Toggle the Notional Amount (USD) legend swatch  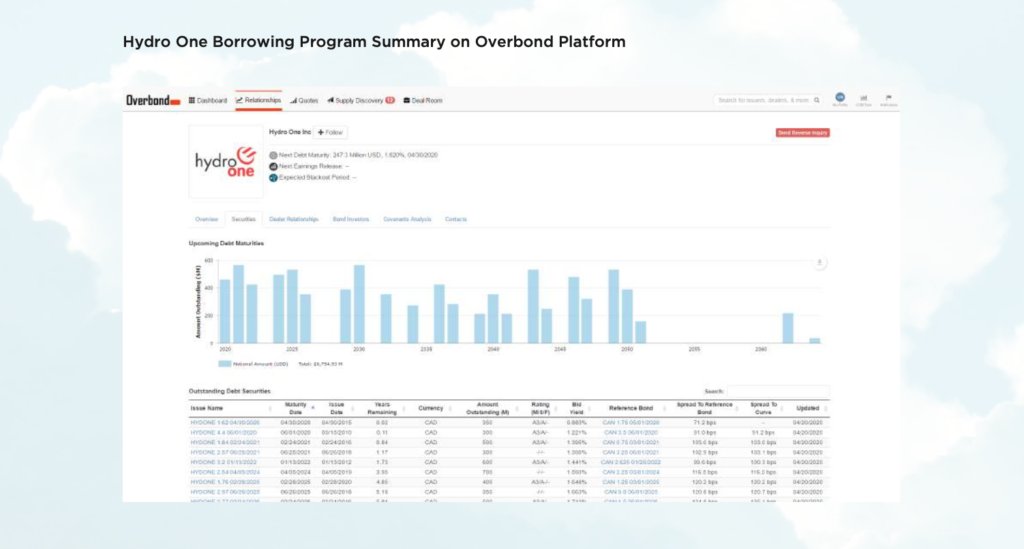click(225, 364)
